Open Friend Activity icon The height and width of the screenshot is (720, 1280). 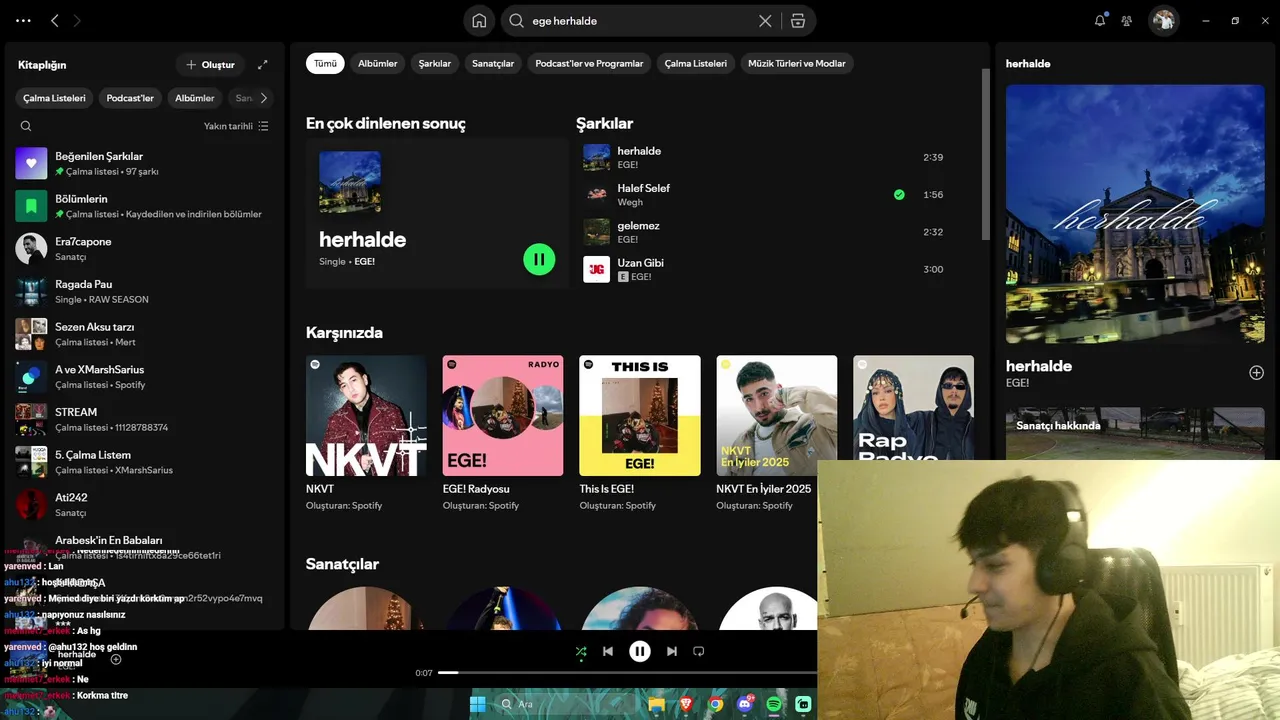pos(1127,20)
